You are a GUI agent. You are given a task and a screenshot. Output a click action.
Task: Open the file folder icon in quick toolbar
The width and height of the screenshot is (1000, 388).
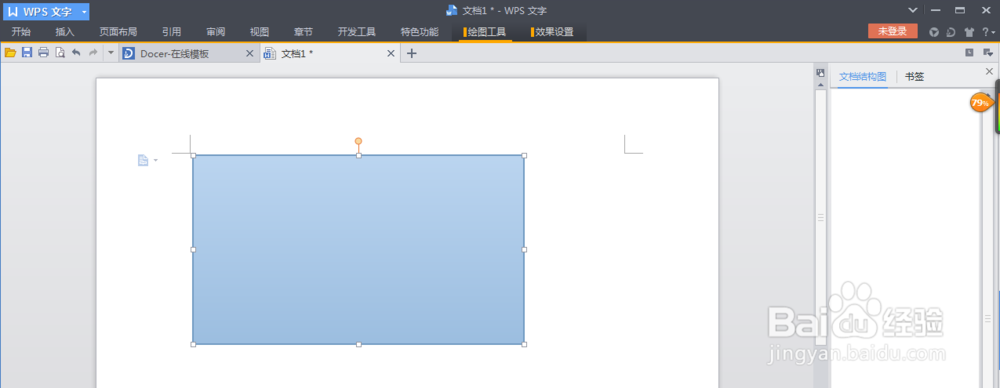click(x=10, y=53)
